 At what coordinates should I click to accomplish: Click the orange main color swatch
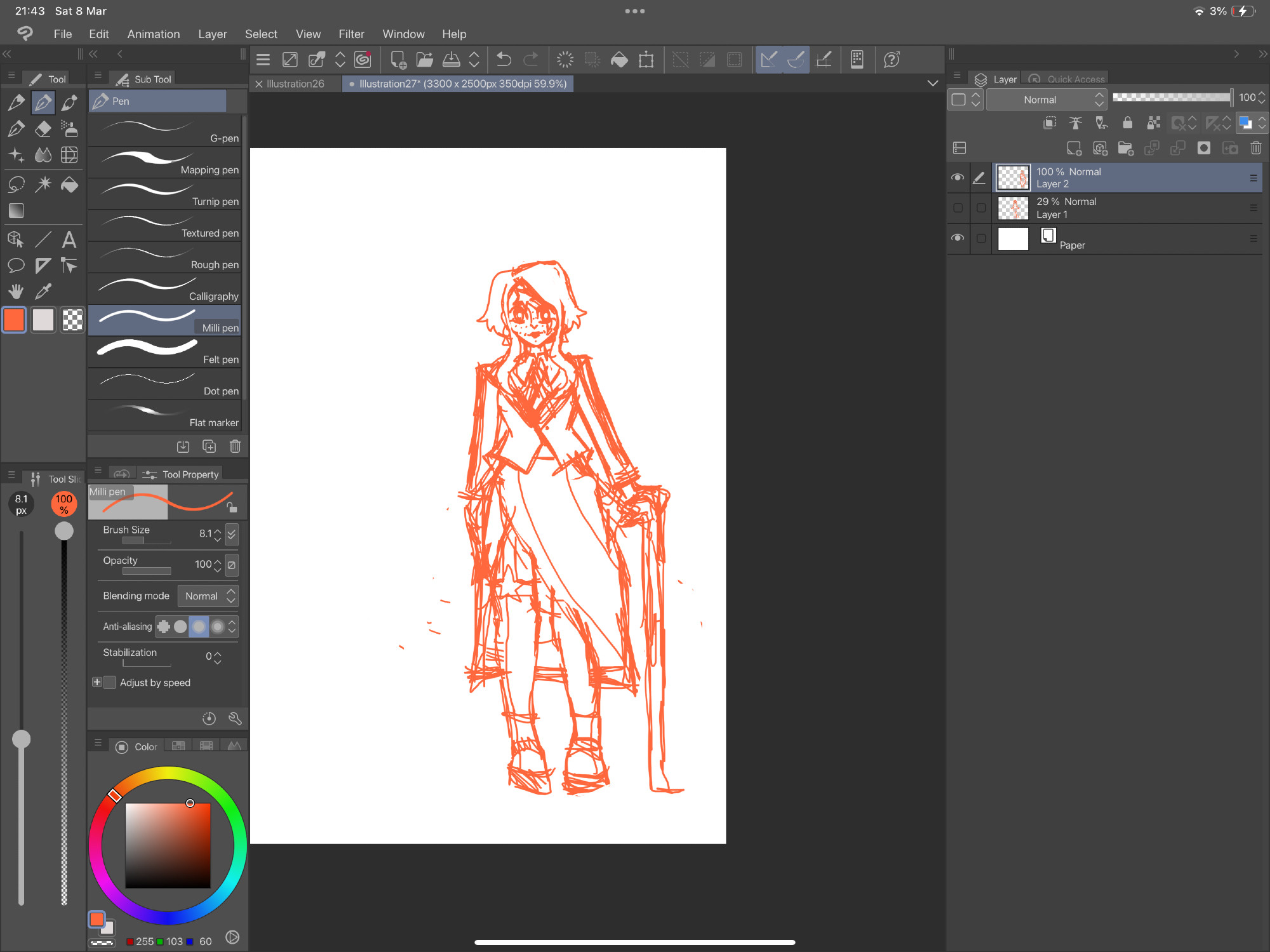tap(14, 319)
